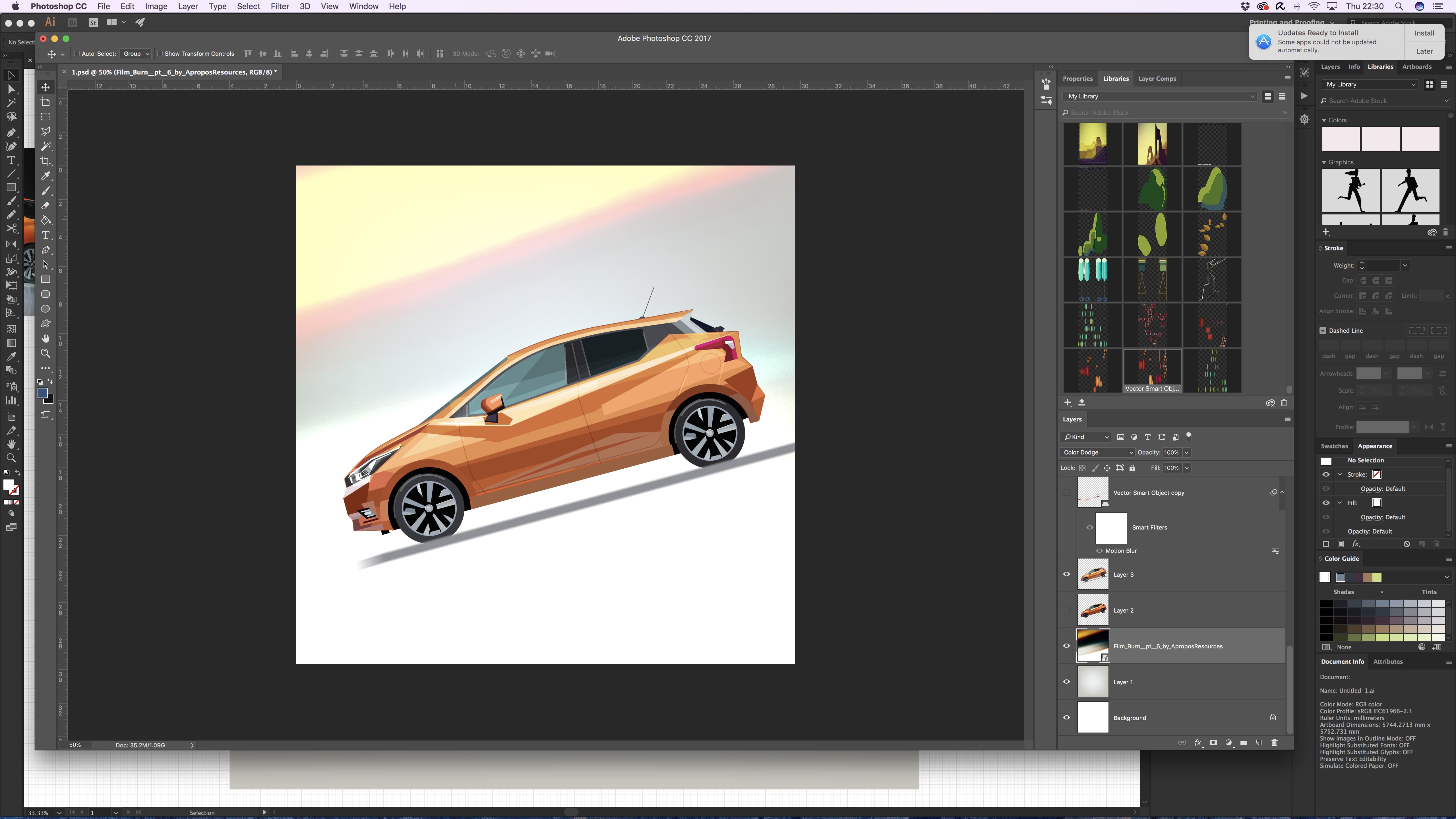Select the Eraser tool

[46, 206]
